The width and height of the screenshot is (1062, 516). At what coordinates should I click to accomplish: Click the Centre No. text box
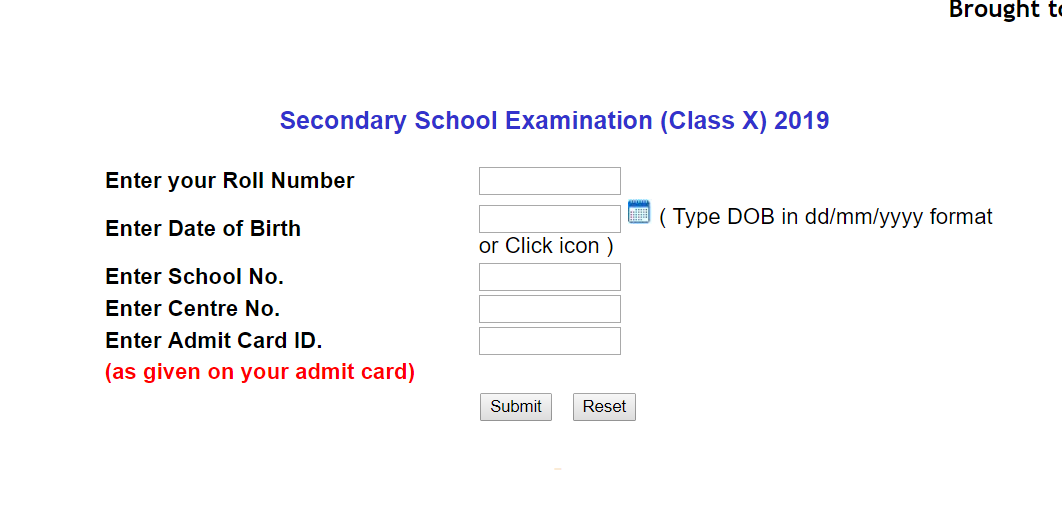(x=549, y=309)
